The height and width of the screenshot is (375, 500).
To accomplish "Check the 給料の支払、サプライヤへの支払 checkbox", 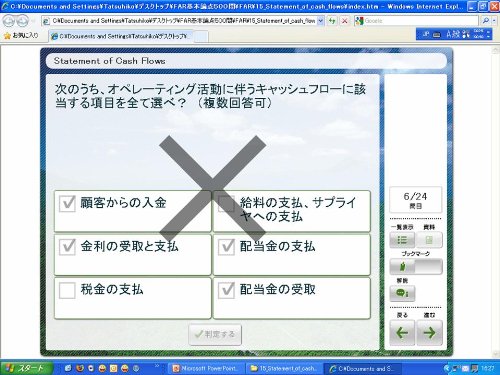I will click(226, 203).
